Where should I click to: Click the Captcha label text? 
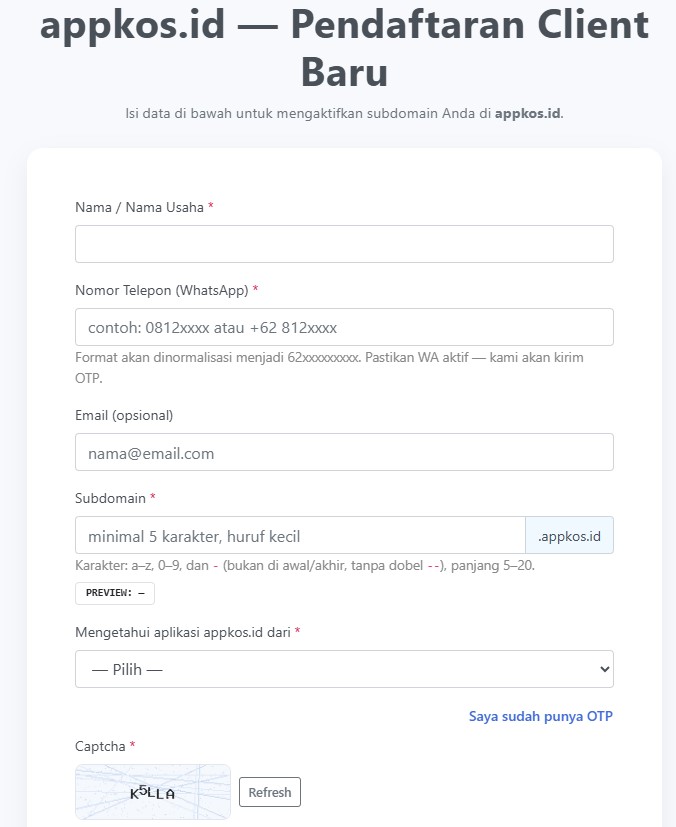click(x=100, y=746)
